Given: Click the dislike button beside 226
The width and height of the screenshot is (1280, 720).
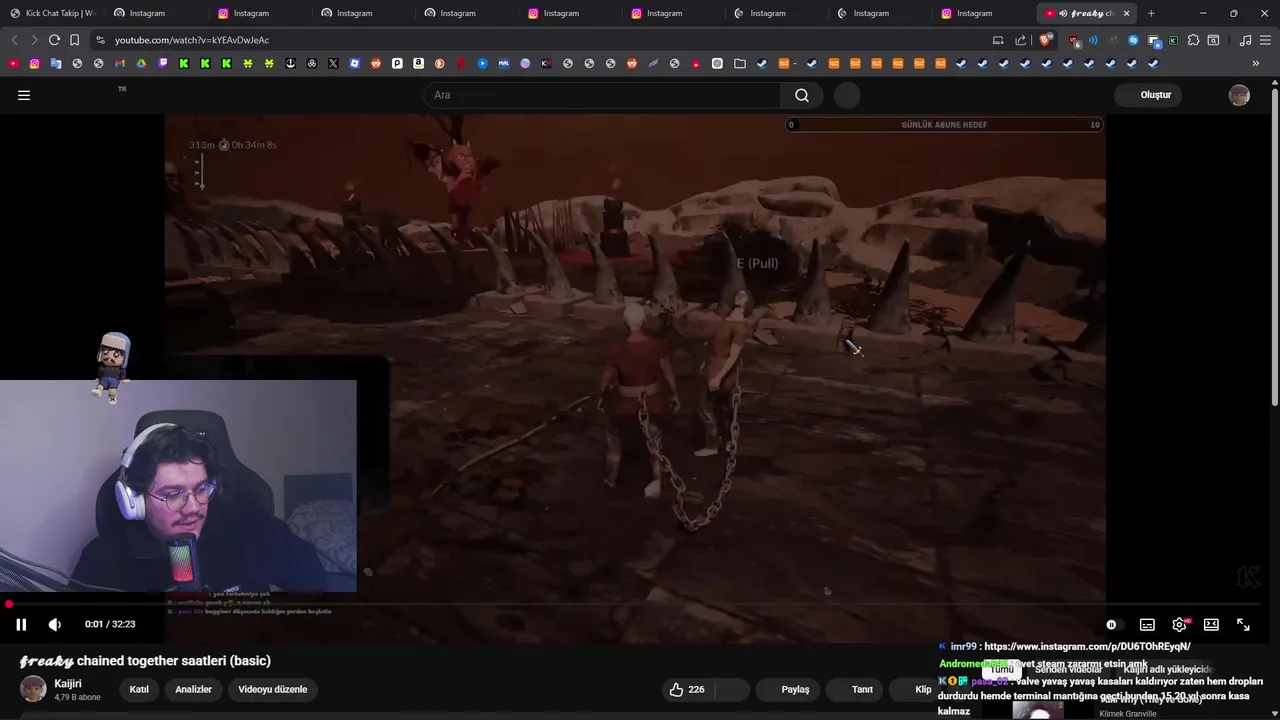Looking at the screenshot, I should pyautogui.click(x=731, y=689).
